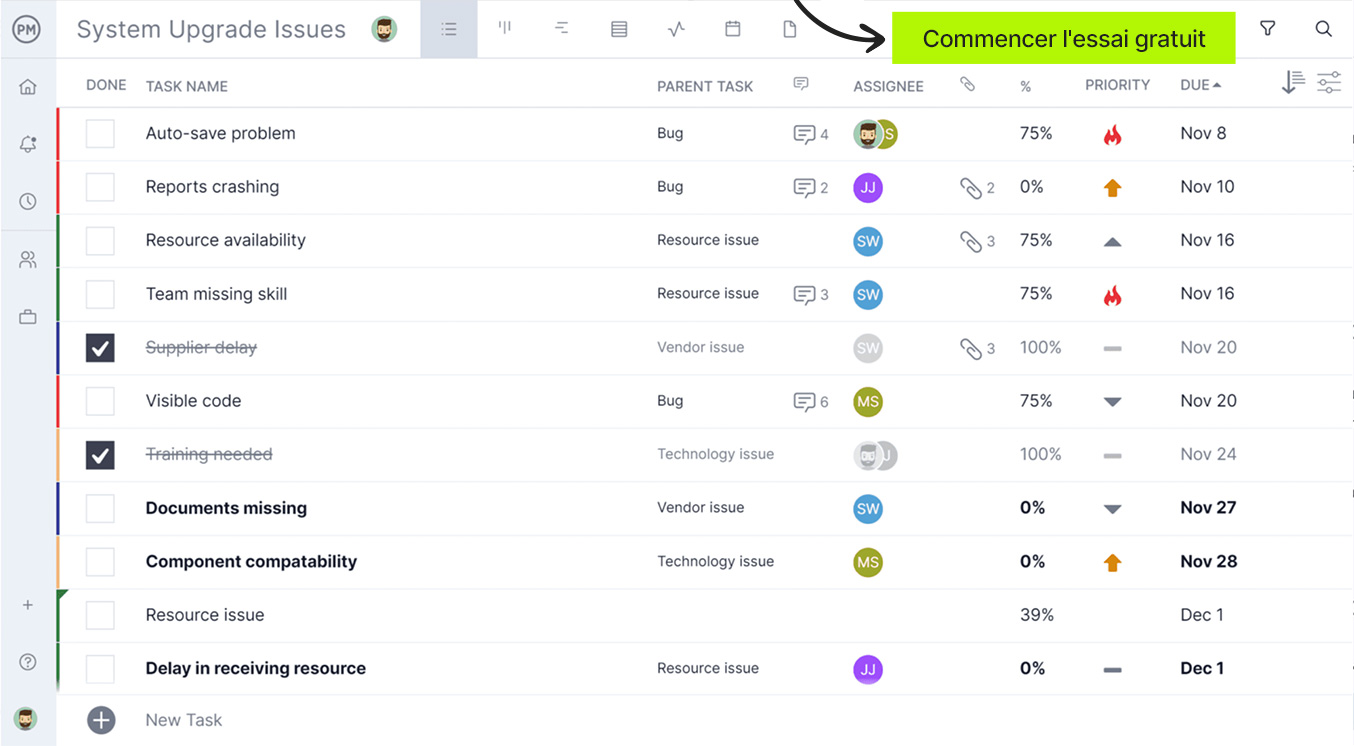The width and height of the screenshot is (1354, 746).
Task: Open the sort order arrow control
Action: [1292, 84]
